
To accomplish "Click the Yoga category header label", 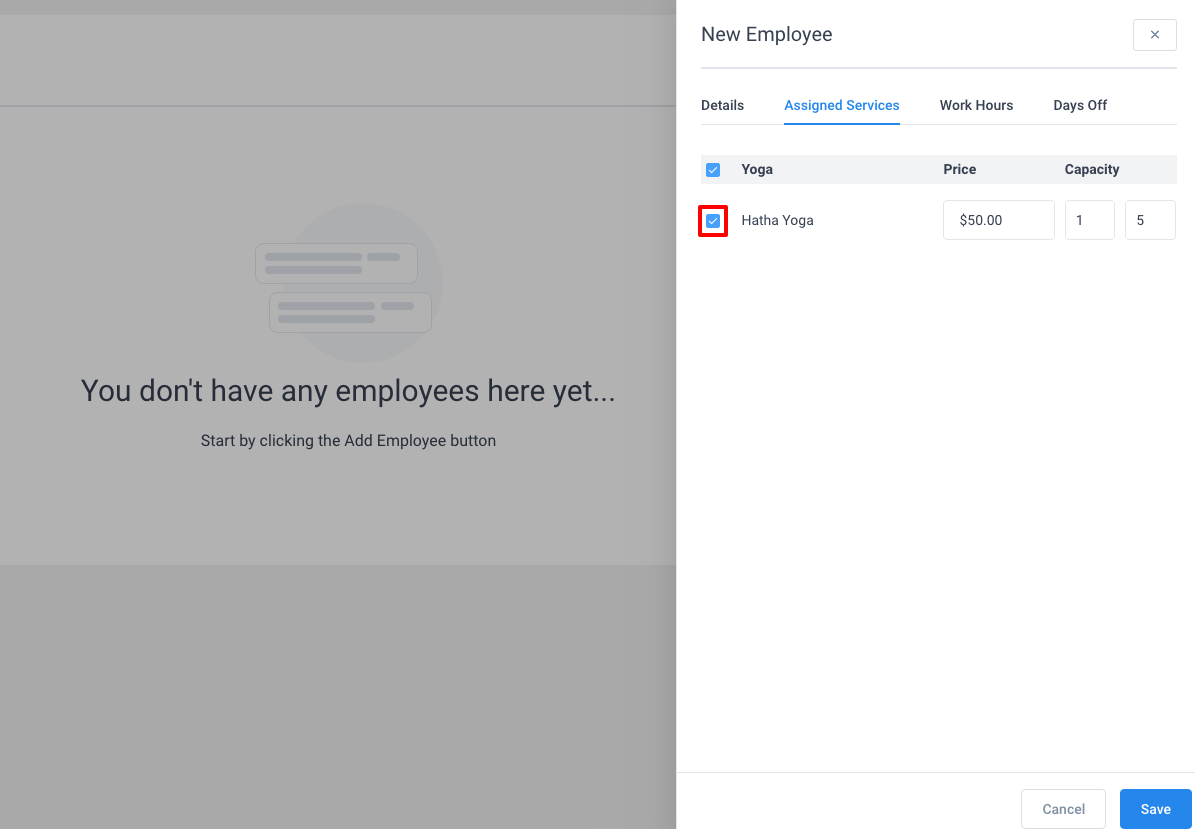I will coord(757,169).
